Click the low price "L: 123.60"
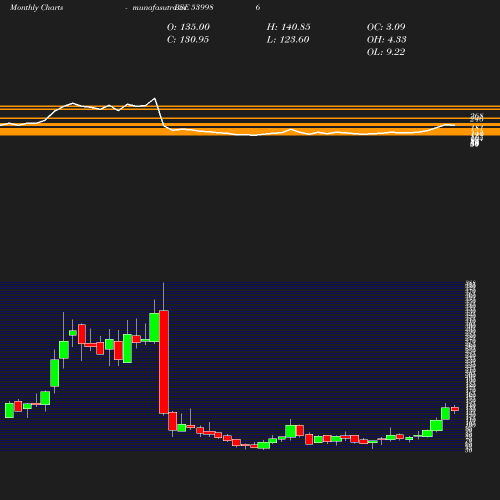 click(x=288, y=40)
